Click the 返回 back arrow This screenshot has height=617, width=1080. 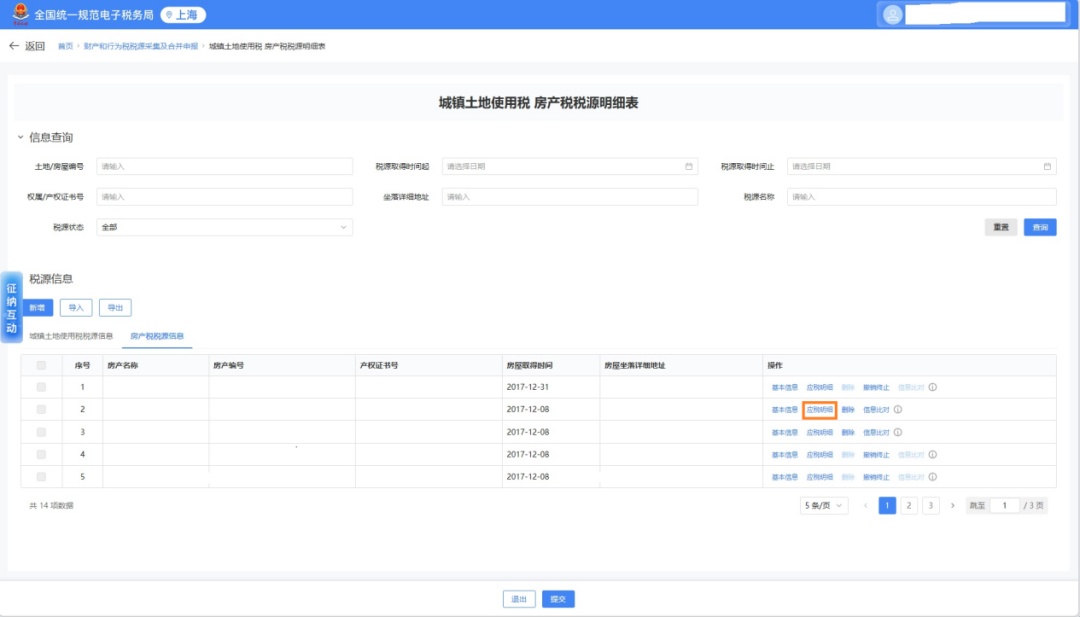pos(14,46)
